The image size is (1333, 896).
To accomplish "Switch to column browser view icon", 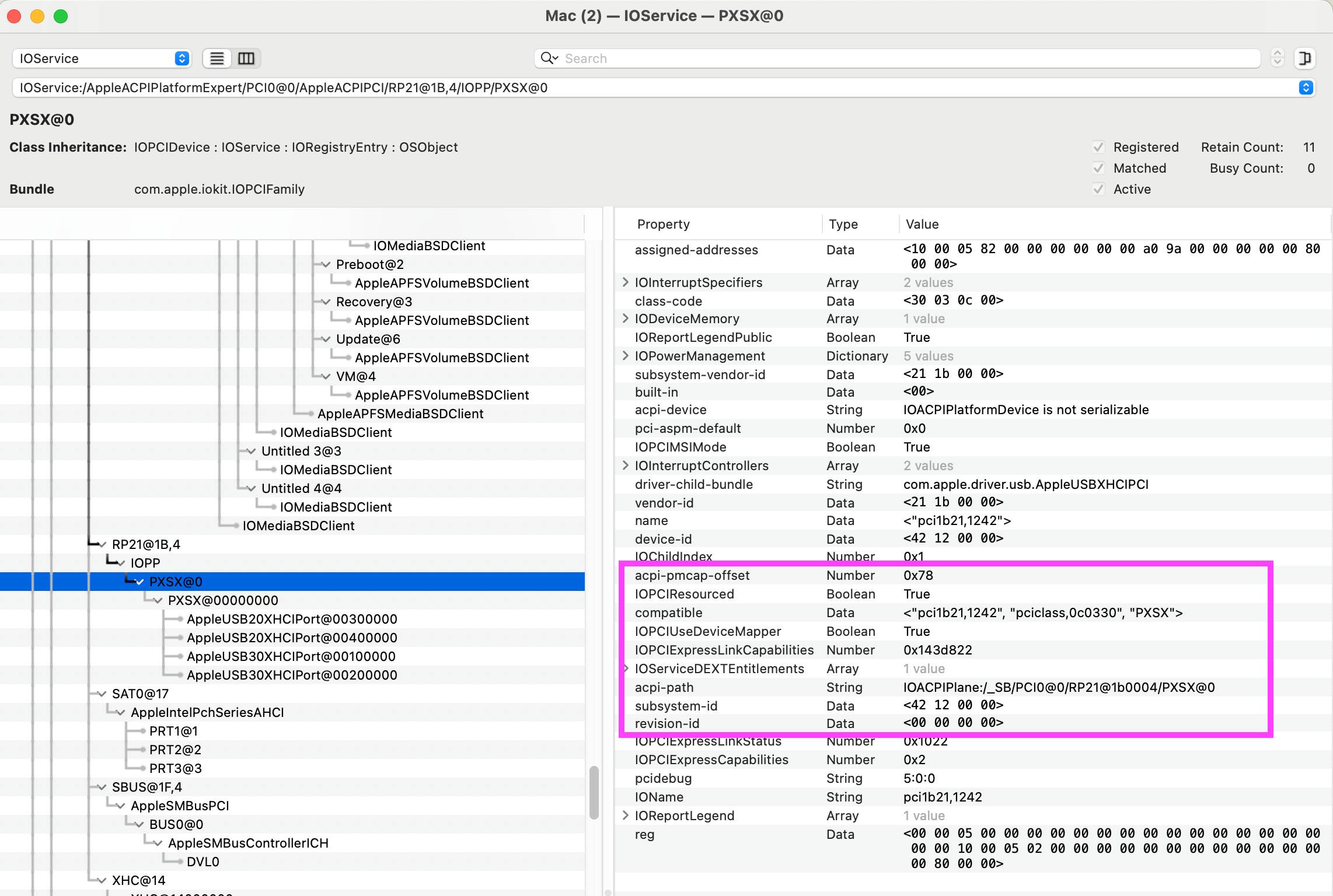I will point(246,58).
